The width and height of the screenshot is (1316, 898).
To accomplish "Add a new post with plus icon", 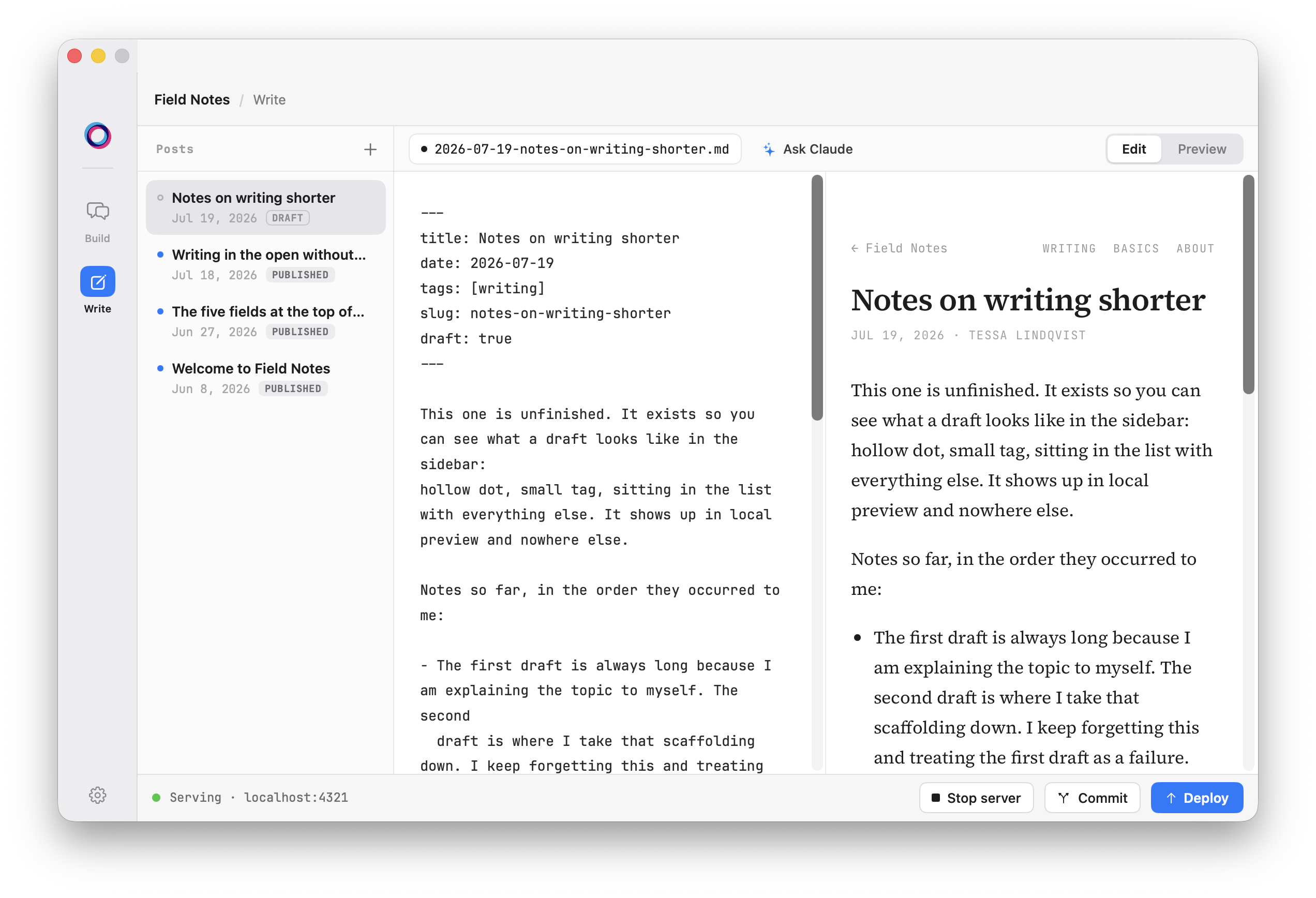I will (370, 149).
